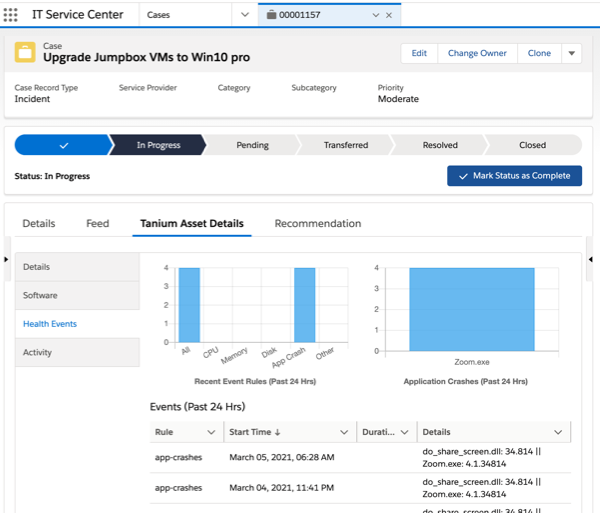
Task: Click the briefcase icon on tab 00001157
Action: (x=271, y=15)
